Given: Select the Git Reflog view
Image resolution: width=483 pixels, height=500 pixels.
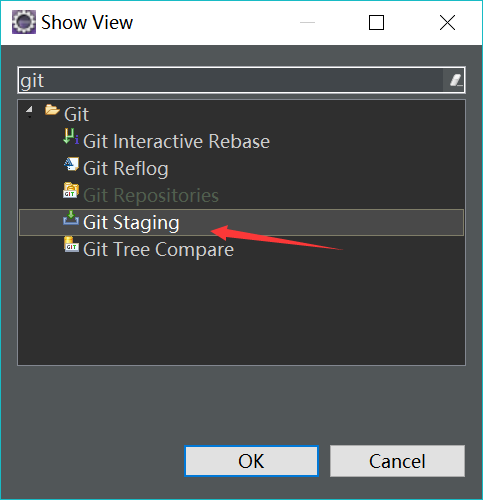Looking at the screenshot, I should [126, 169].
